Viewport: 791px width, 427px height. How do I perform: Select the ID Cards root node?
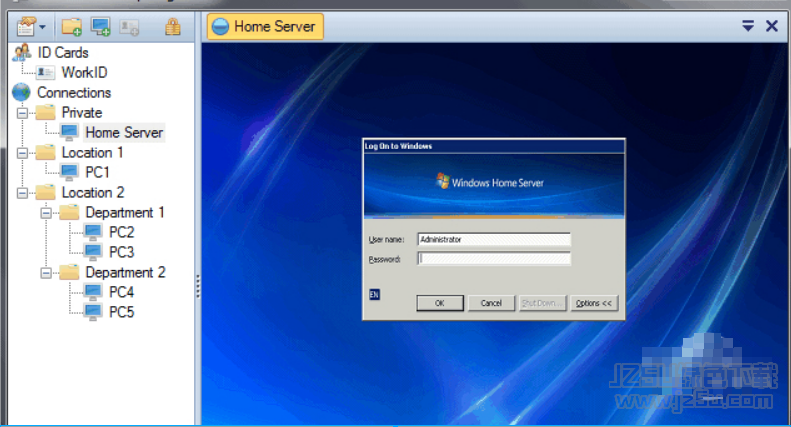(x=63, y=52)
